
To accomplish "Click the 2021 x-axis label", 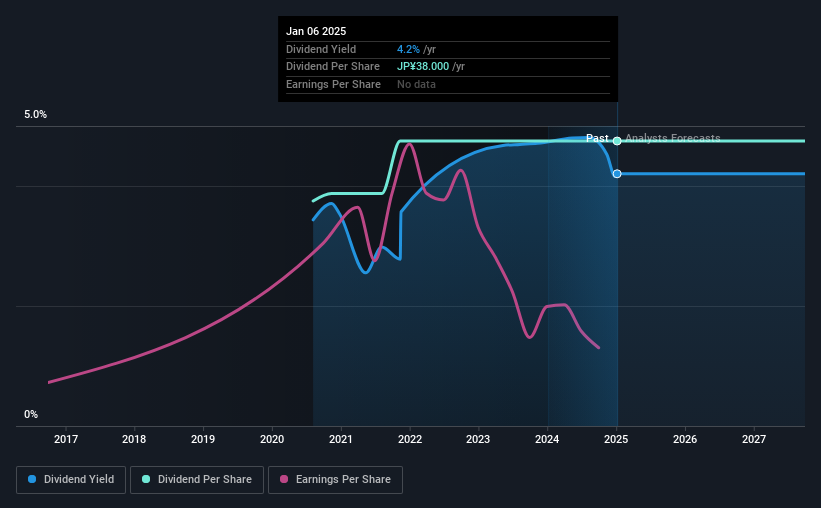I will pos(341,439).
